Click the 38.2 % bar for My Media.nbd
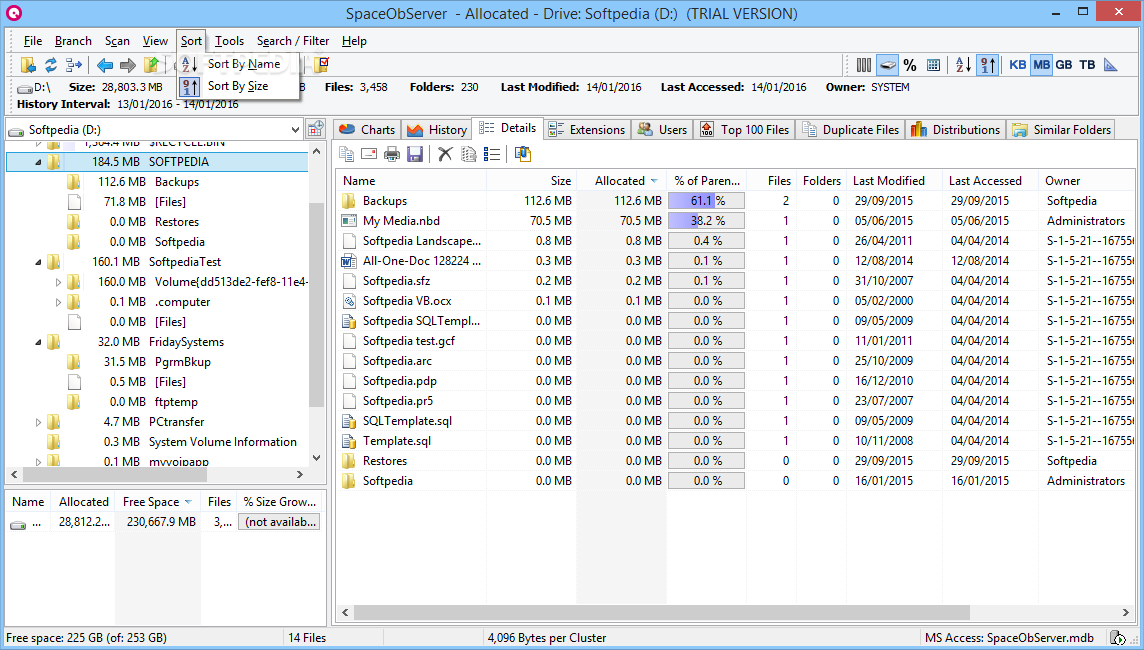The image size is (1144, 650). [706, 221]
